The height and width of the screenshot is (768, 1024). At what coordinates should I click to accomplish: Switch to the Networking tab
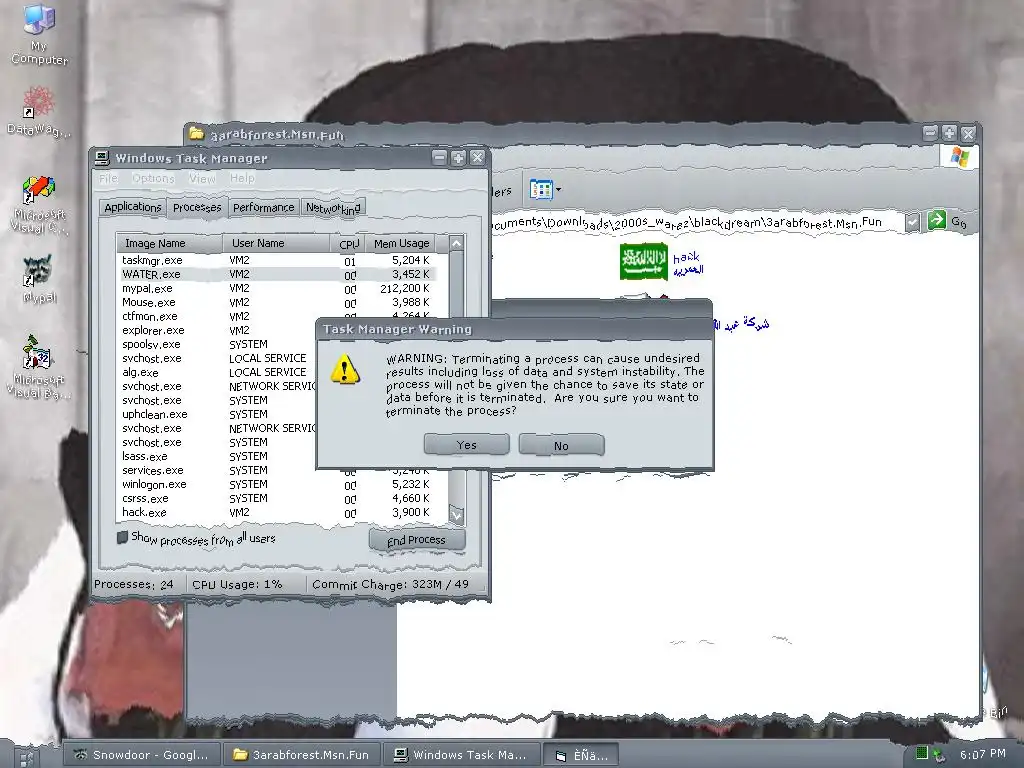[x=333, y=208]
